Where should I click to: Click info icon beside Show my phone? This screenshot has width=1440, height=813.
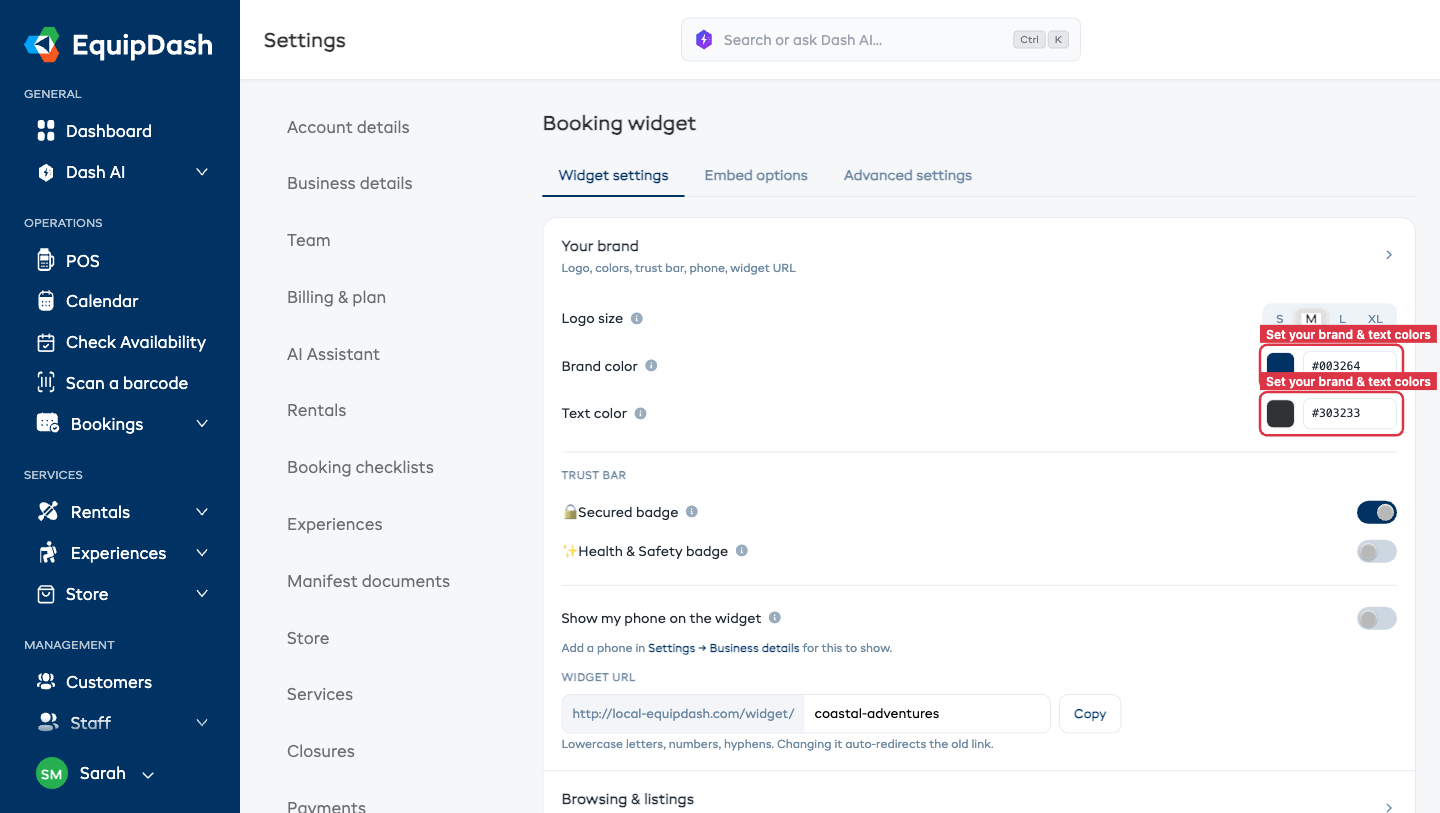click(x=775, y=618)
